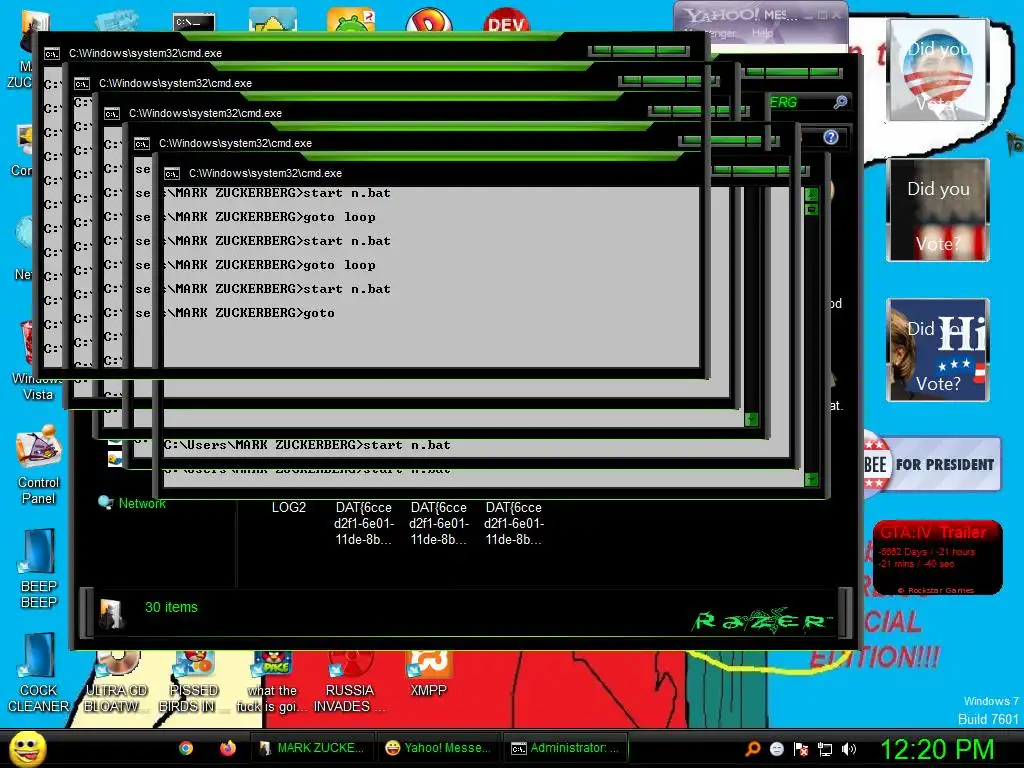
Task: Open the dark flag 'Did you Vote?' gadget
Action: click(938, 210)
